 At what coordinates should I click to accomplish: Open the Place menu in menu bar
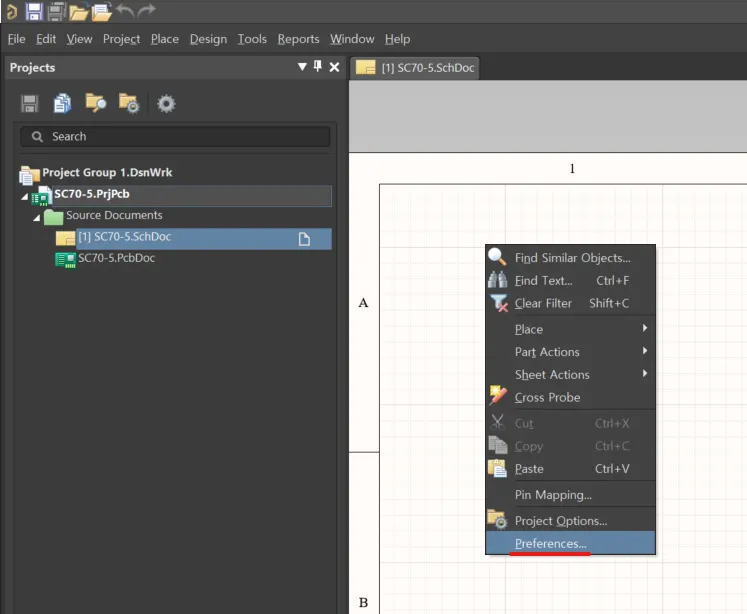click(165, 39)
